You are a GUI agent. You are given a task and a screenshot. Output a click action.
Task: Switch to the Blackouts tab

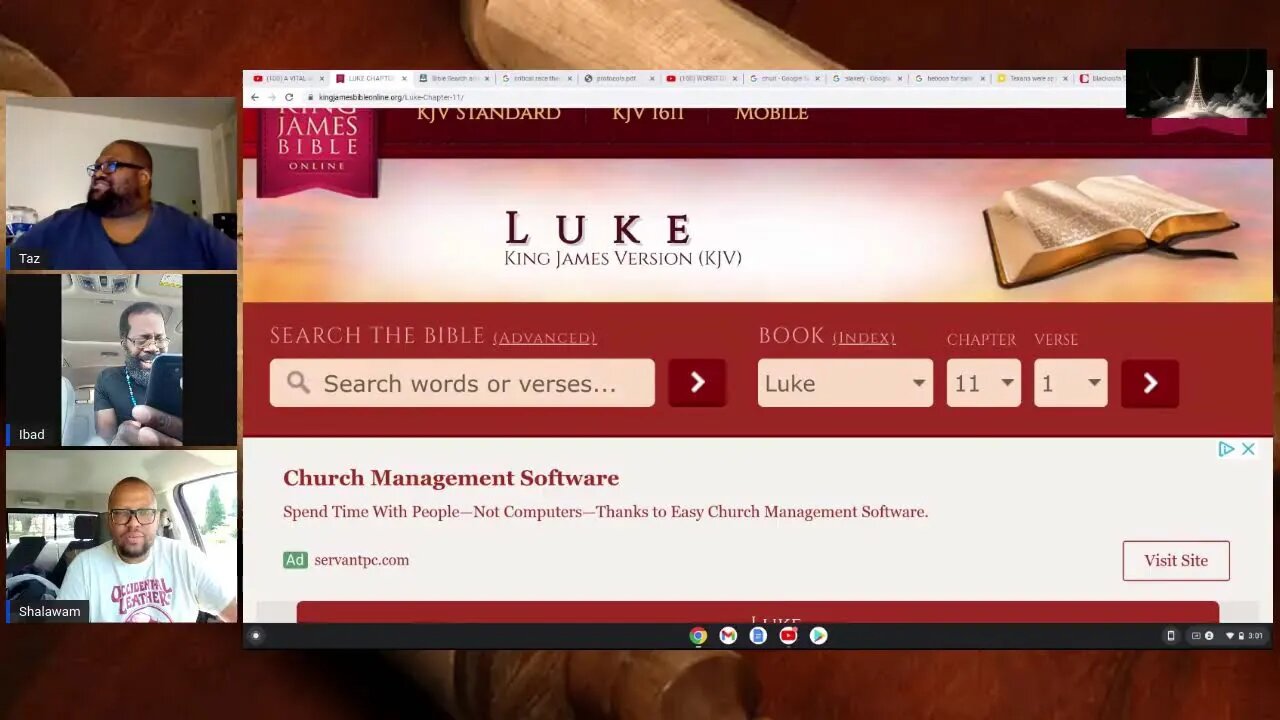click(x=1100, y=78)
